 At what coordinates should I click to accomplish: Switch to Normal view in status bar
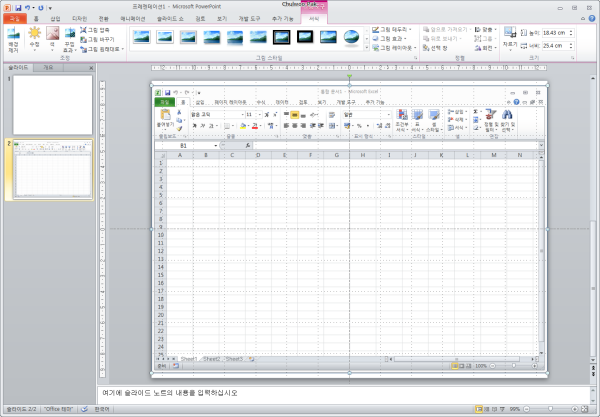(479, 409)
